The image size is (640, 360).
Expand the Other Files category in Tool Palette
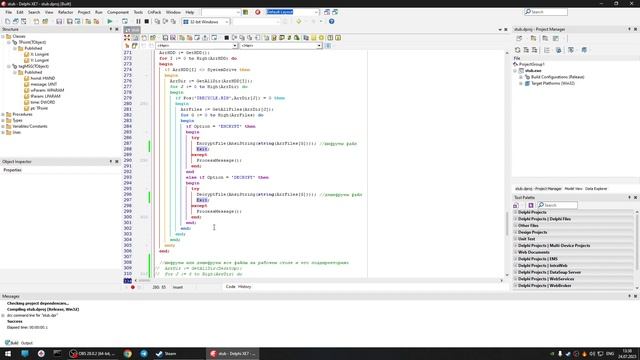[x=516, y=226]
